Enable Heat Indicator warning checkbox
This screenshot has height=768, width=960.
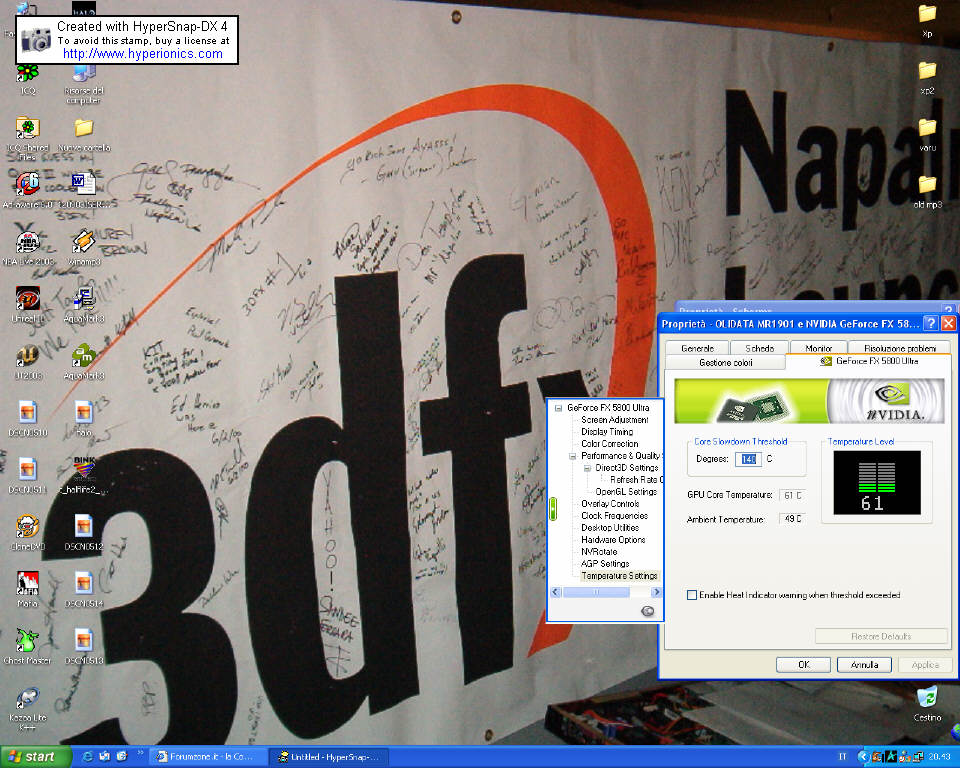pos(692,595)
